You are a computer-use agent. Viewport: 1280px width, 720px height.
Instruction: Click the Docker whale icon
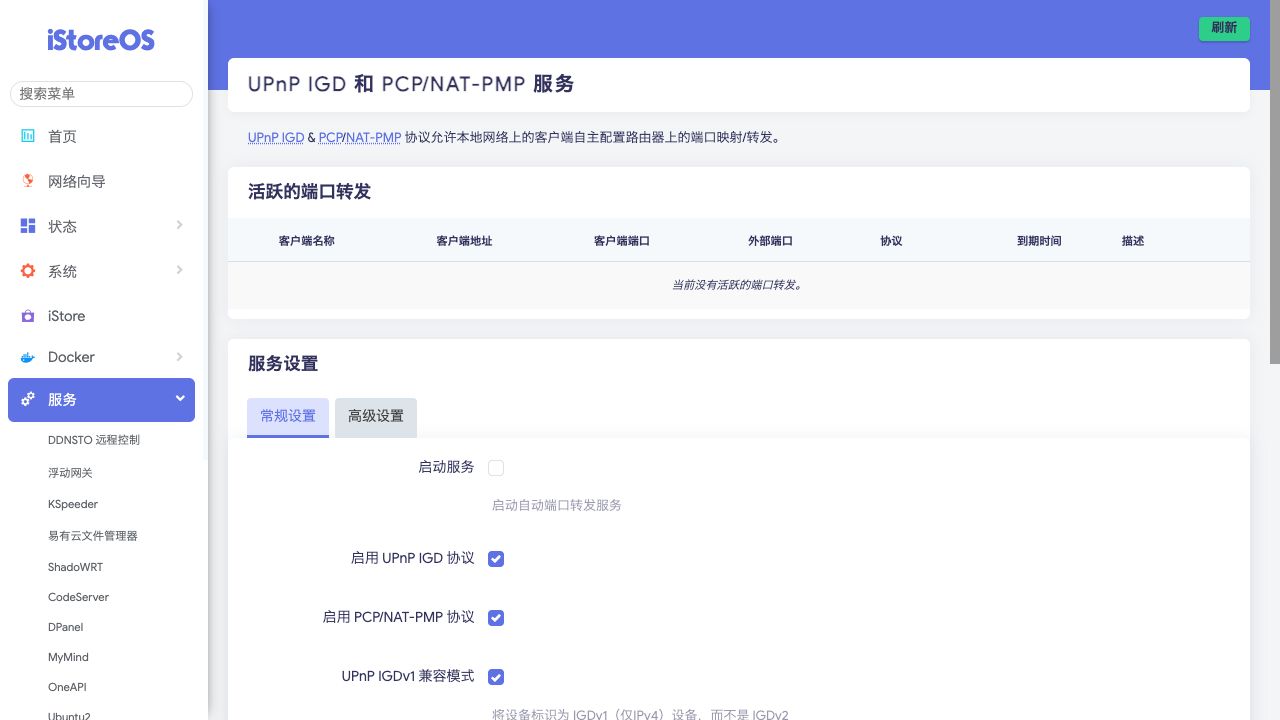pyautogui.click(x=28, y=357)
